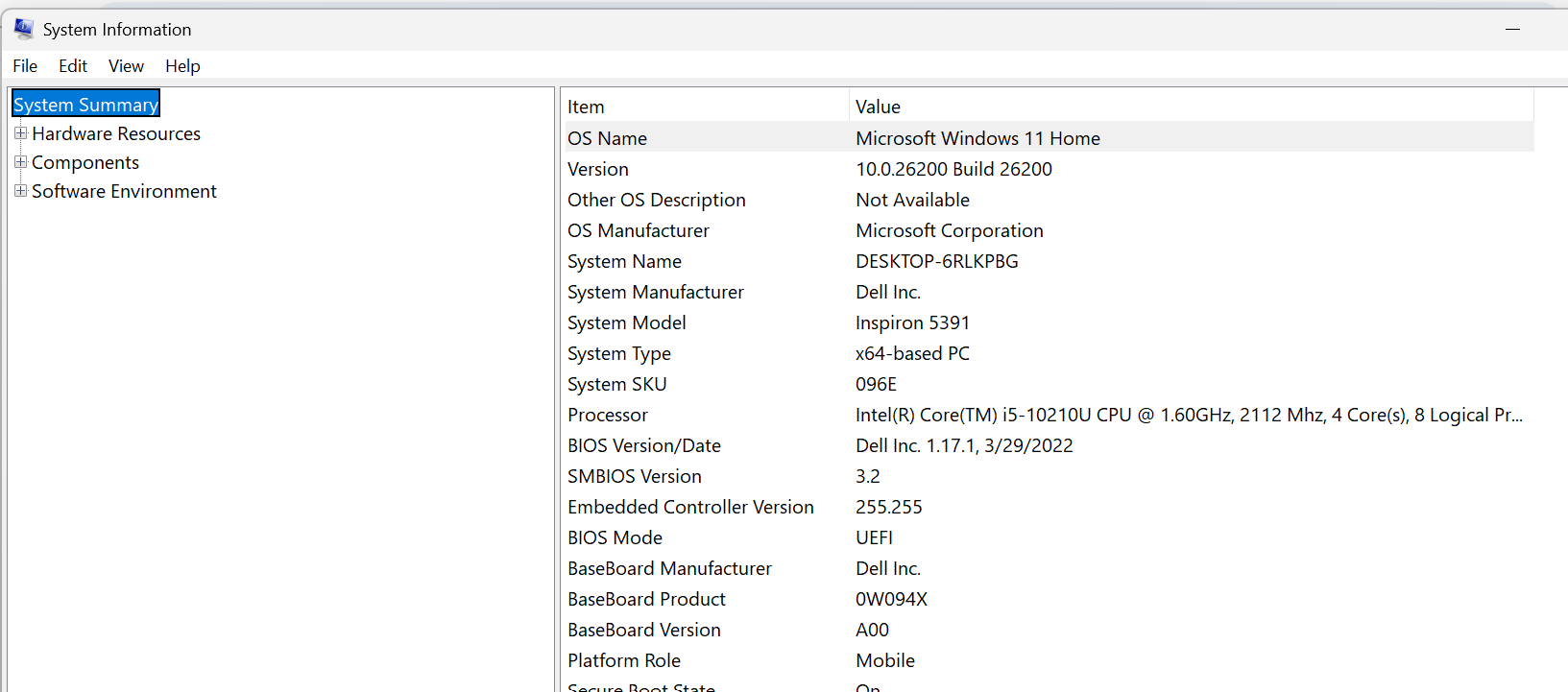Screen dimensions: 1568x692
Task: Select the System Manufacturer row
Action: 1048,292
